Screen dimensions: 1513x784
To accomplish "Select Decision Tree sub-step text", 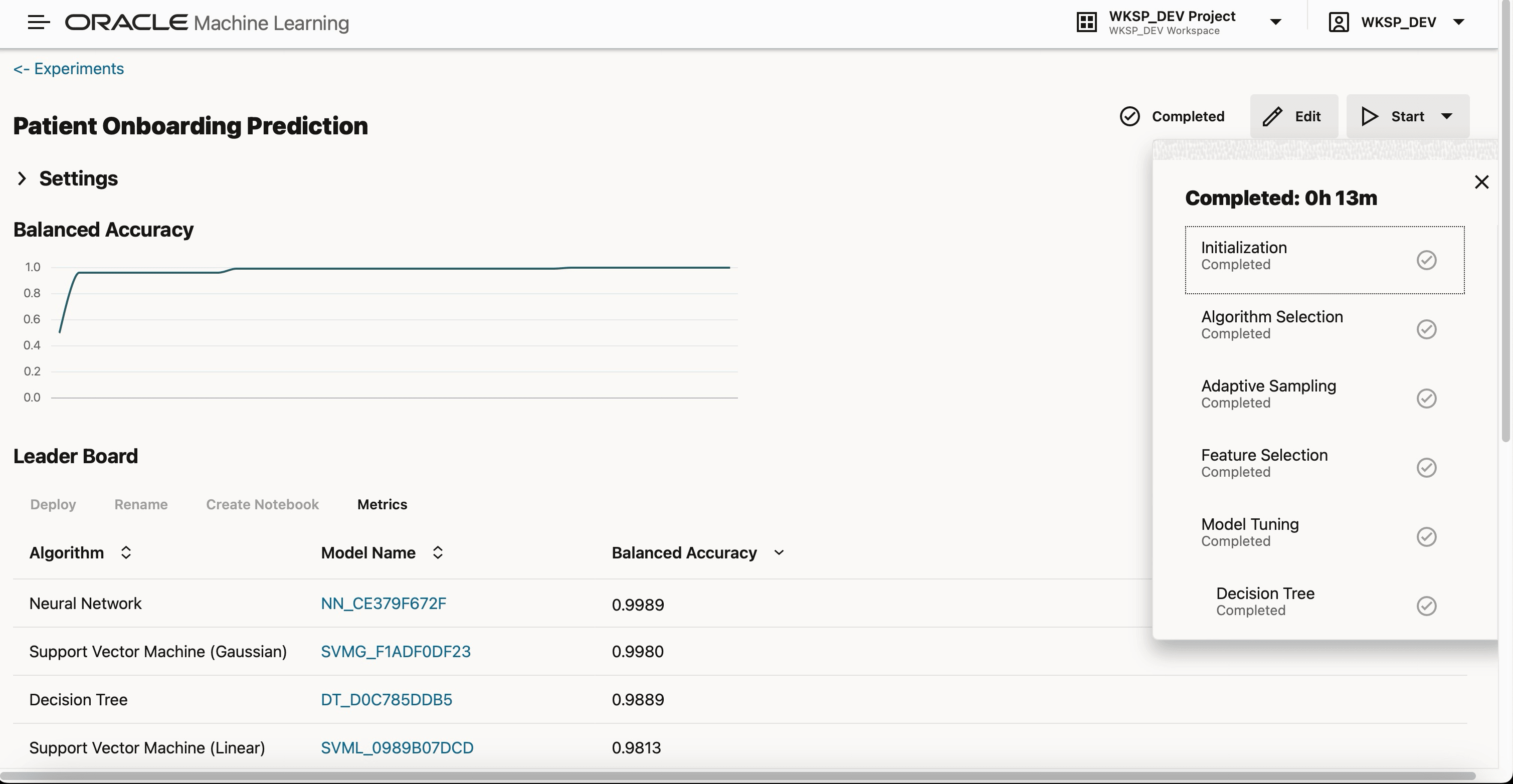I will click(1265, 593).
